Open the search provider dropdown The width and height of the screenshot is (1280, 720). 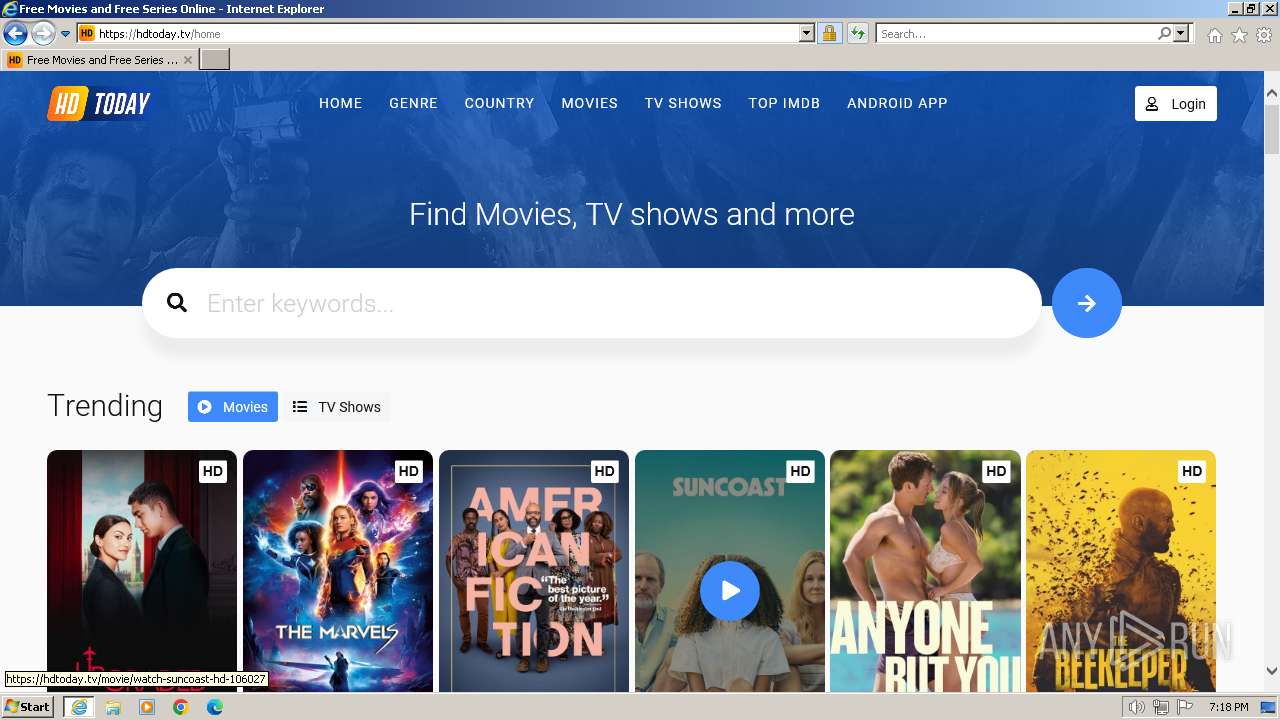1181,34
